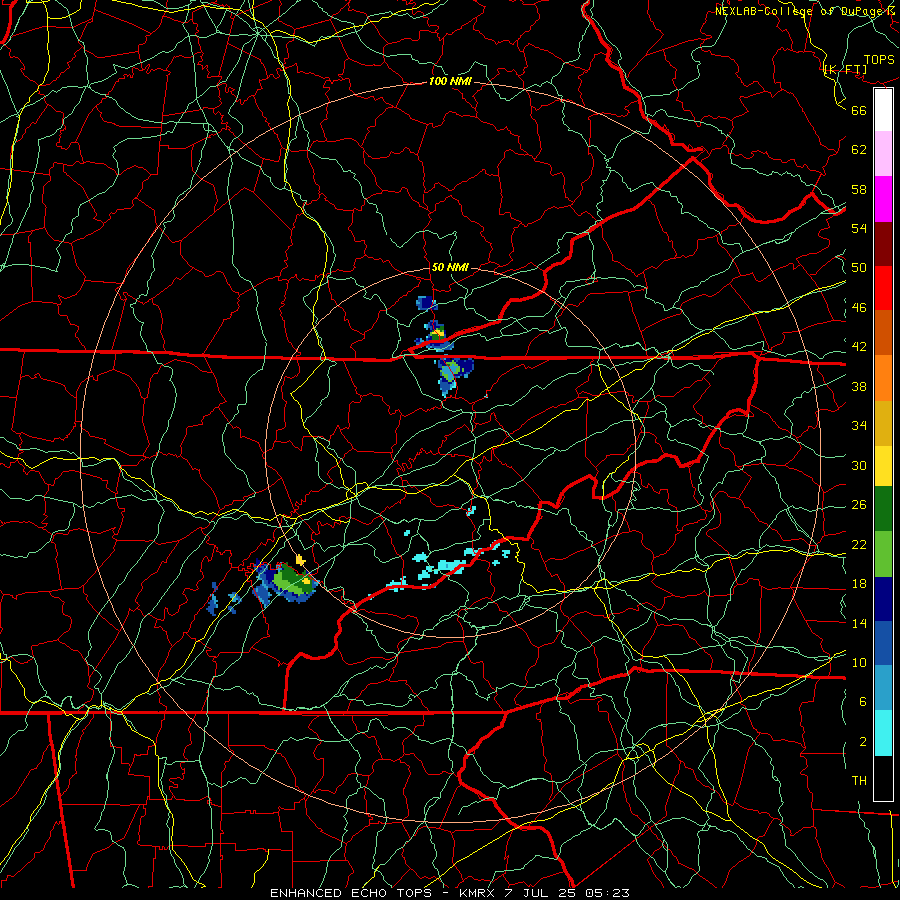
Task: Select the 10 legend value
Action: click(x=859, y=662)
